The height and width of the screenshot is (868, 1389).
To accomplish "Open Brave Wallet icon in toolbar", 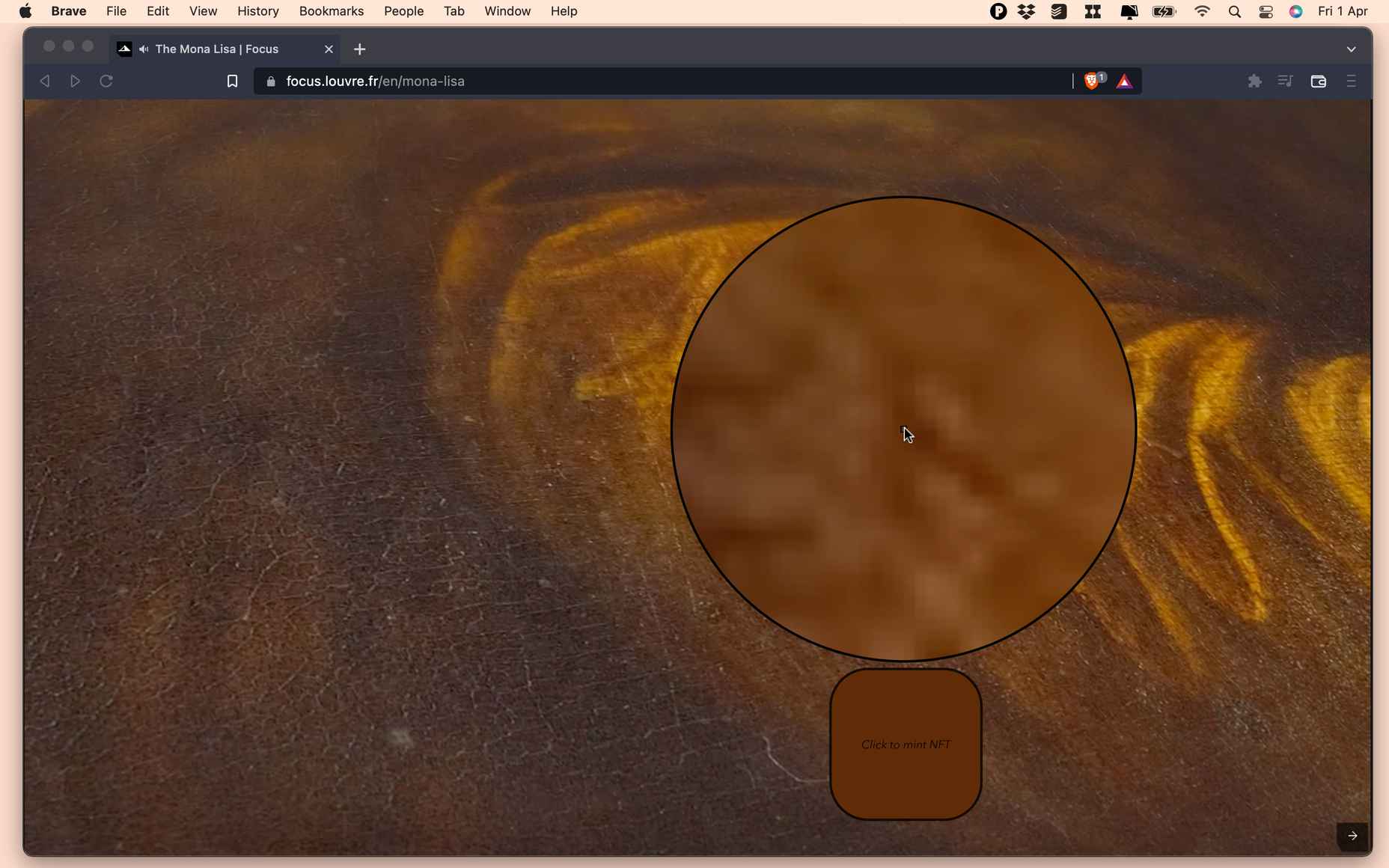I will pyautogui.click(x=1319, y=81).
